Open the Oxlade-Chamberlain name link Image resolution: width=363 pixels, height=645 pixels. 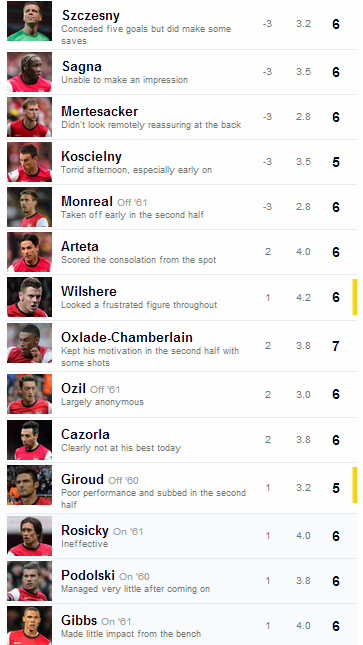[x=127, y=337]
